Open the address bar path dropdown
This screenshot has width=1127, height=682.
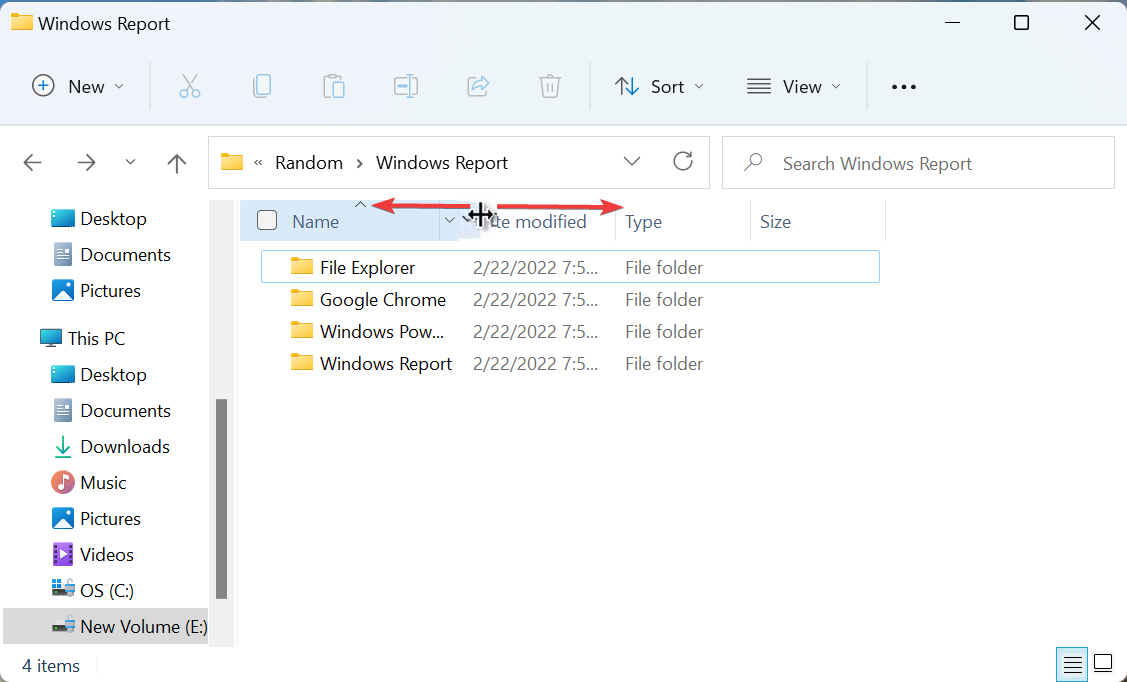point(632,161)
